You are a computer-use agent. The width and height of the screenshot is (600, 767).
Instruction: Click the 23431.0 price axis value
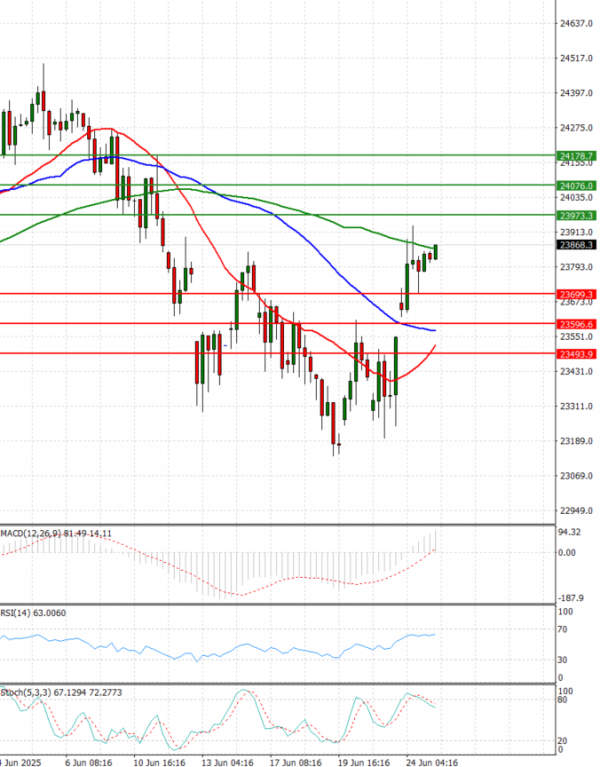(576, 372)
